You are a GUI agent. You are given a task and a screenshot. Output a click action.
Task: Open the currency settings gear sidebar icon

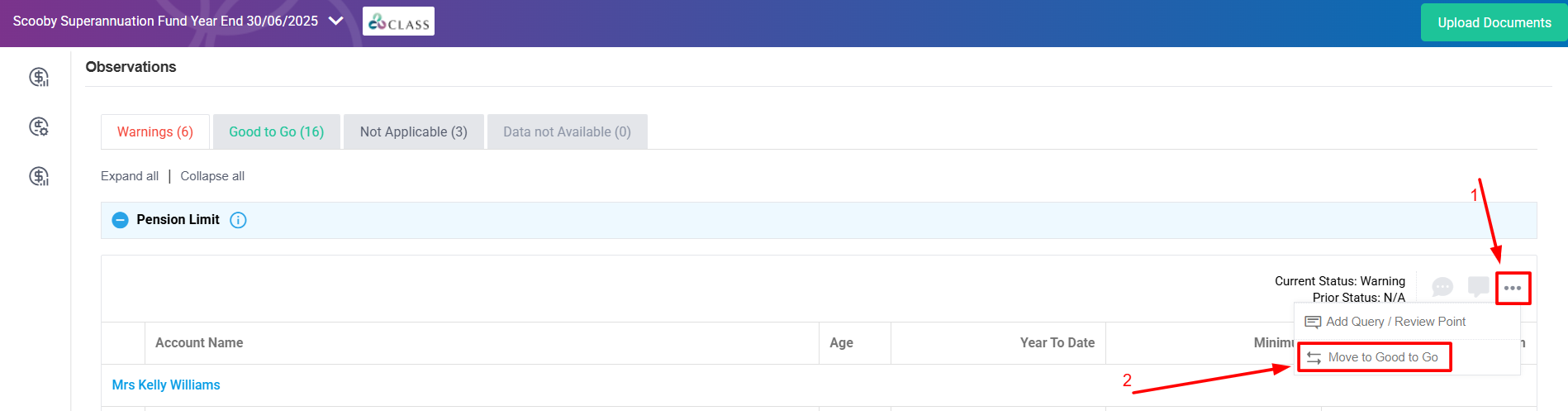[39, 127]
